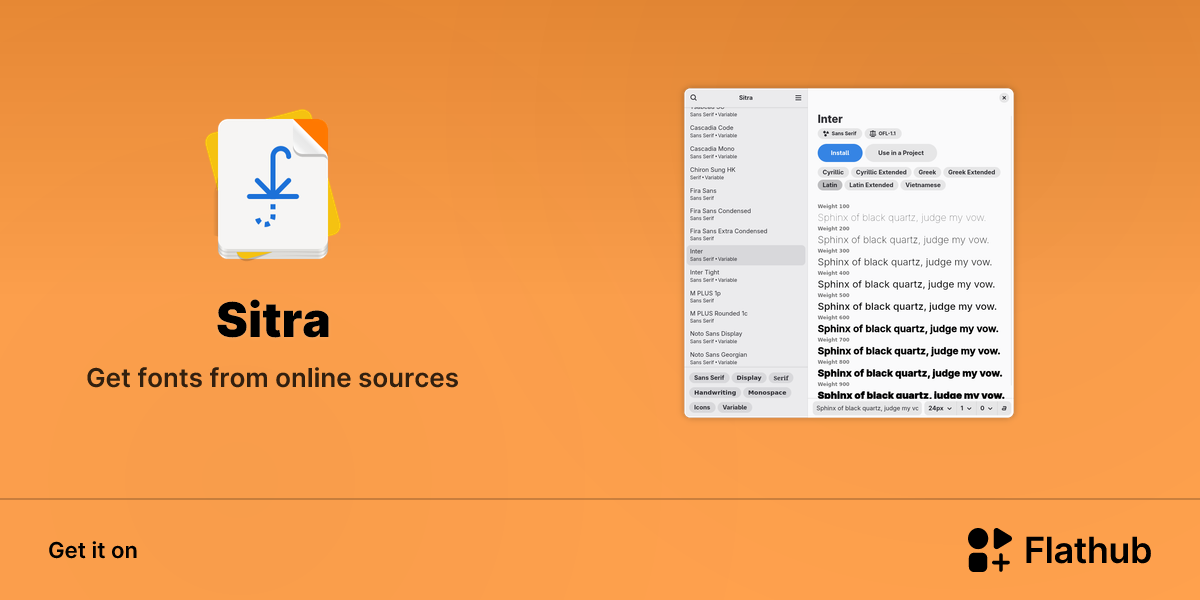Open the OFL-1.1 license tag
The height and width of the screenshot is (600, 1200).
884,133
